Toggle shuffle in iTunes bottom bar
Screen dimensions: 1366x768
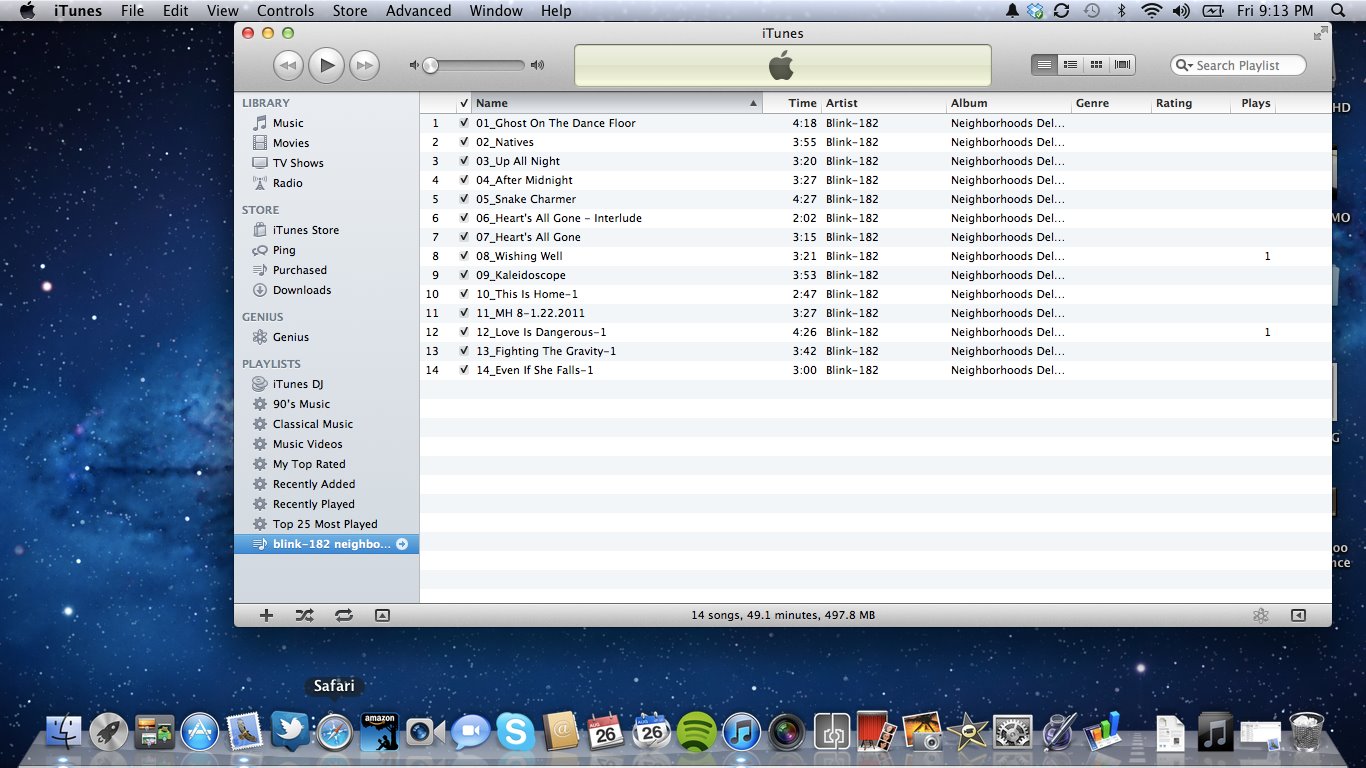(x=305, y=615)
